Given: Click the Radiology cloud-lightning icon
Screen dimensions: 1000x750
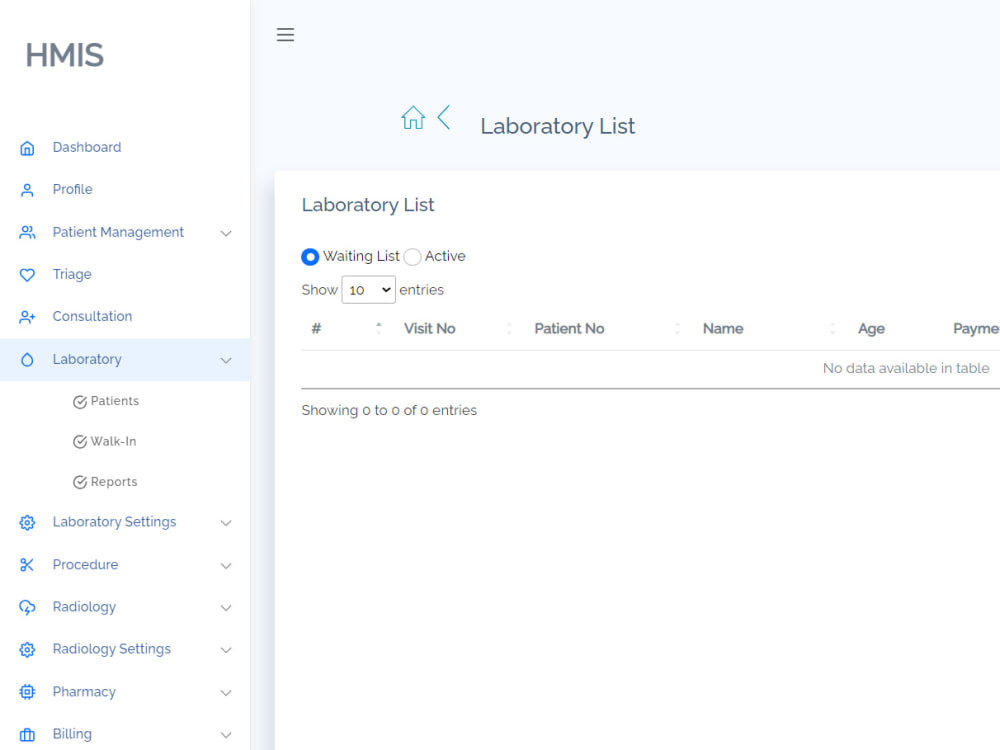Looking at the screenshot, I should tap(27, 607).
